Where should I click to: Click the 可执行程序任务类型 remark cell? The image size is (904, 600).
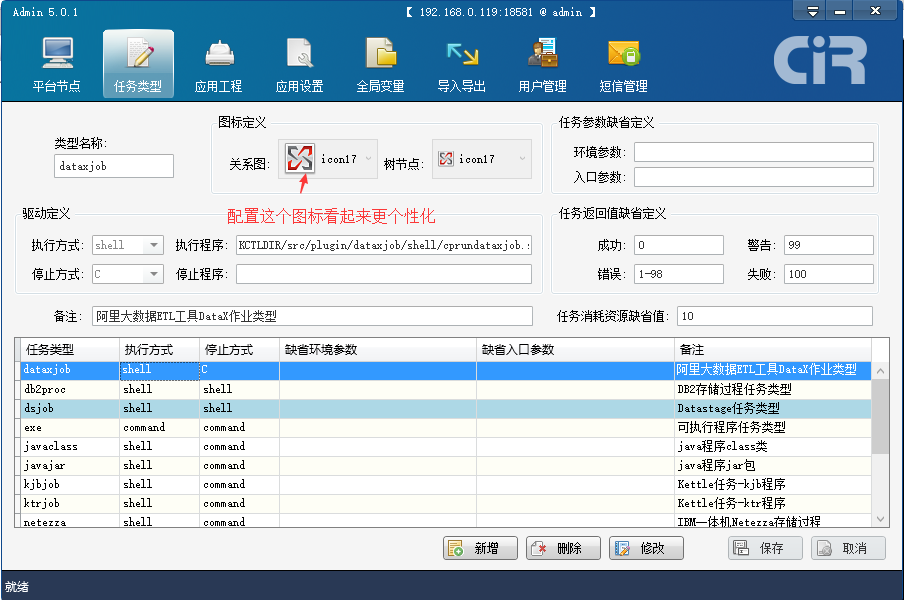pos(773,427)
